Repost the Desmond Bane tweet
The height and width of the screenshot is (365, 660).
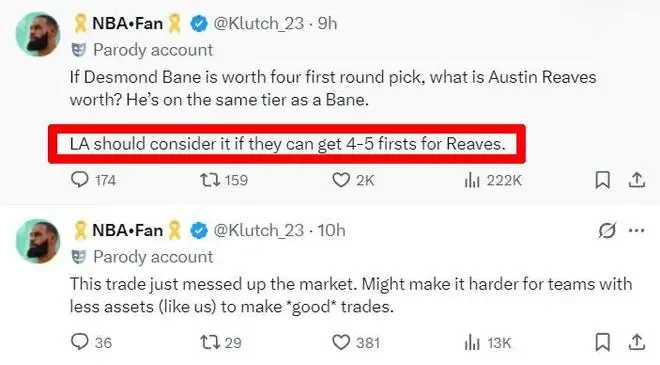click(x=224, y=180)
